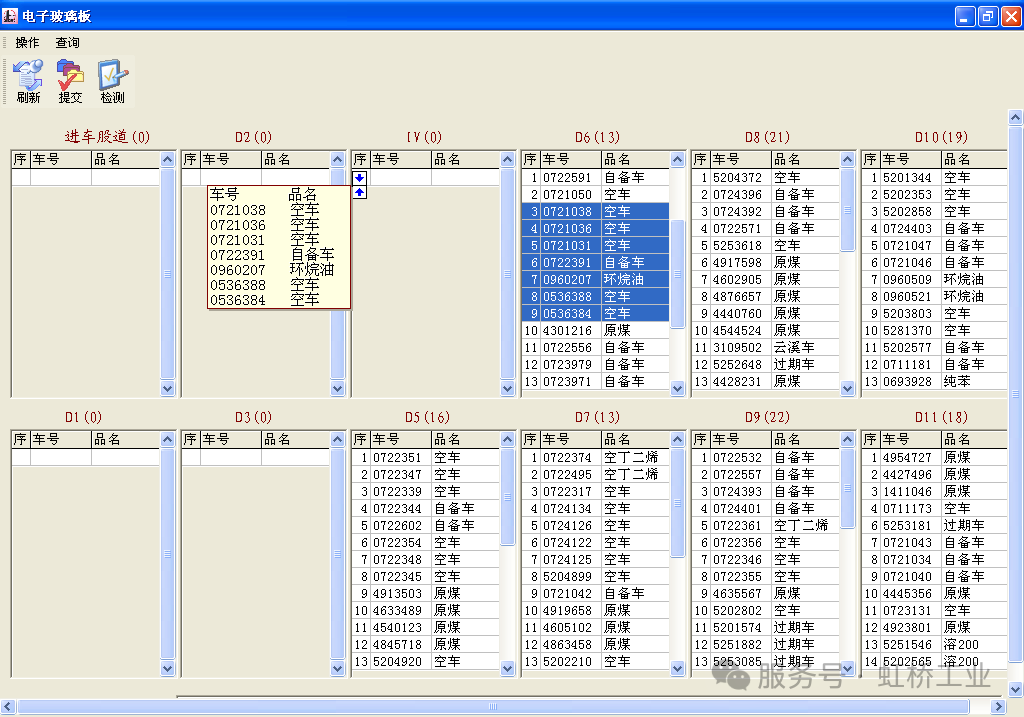The width and height of the screenshot is (1024, 717).
Task: Click the blue down-arrow icon in IV panel
Action: tap(360, 178)
